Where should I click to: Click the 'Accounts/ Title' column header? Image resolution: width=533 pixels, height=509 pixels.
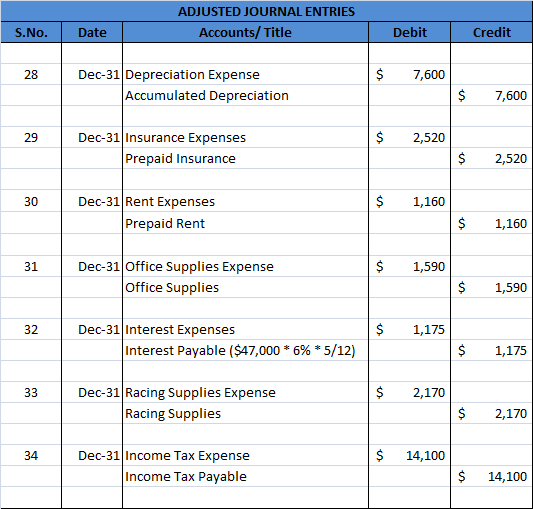(245, 32)
